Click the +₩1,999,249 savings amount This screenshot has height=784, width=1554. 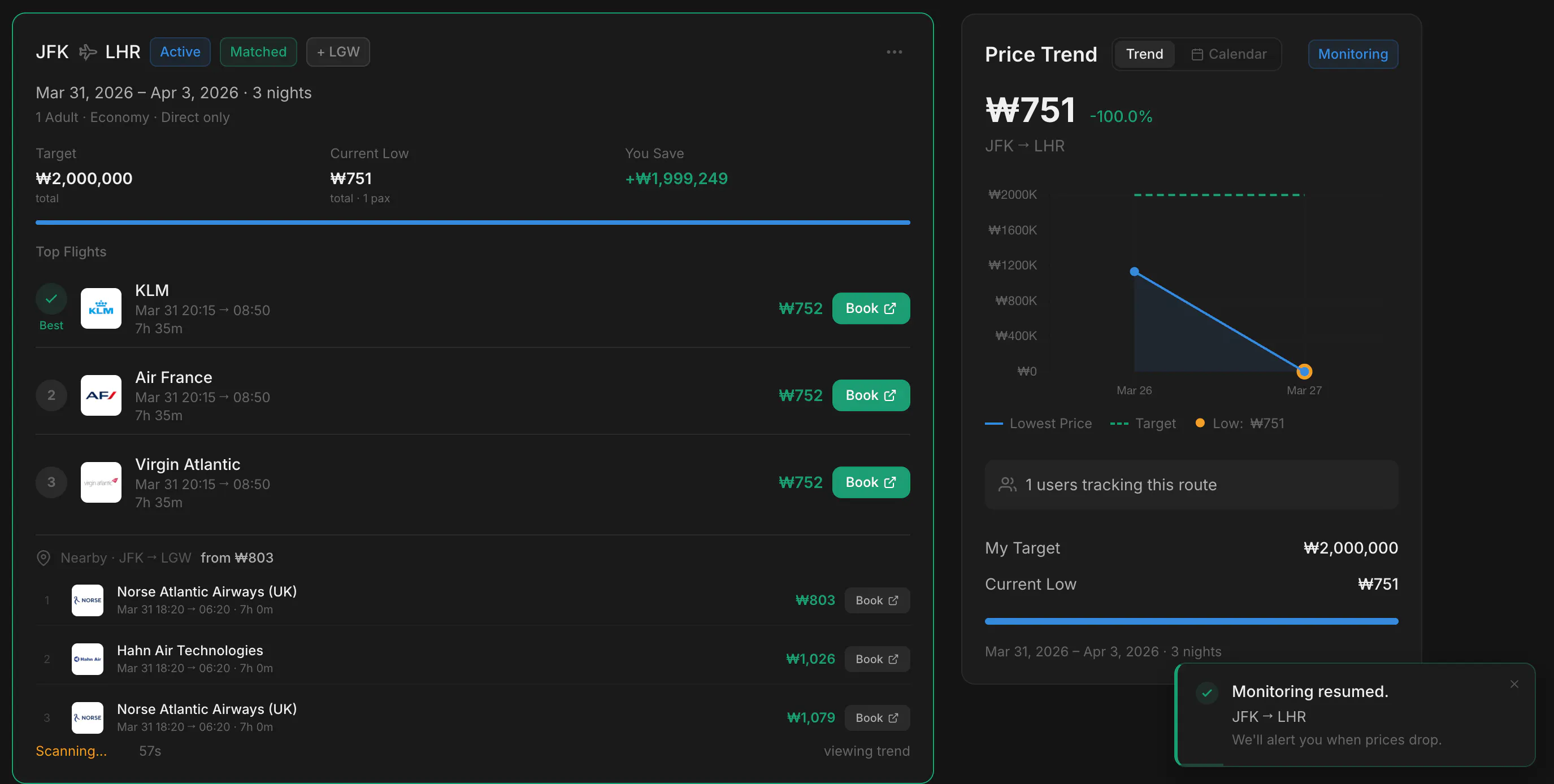tap(676, 178)
